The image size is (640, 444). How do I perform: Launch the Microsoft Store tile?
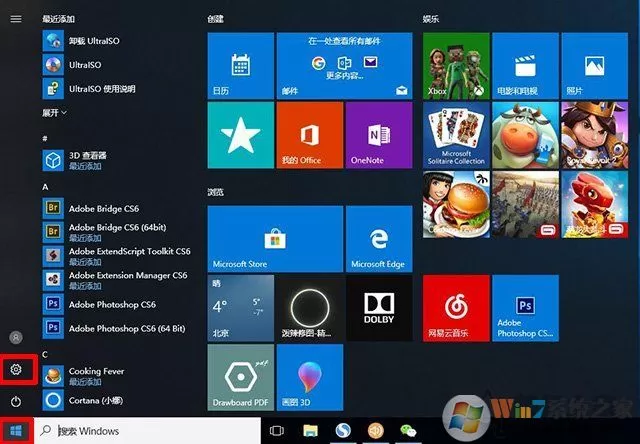coord(275,239)
